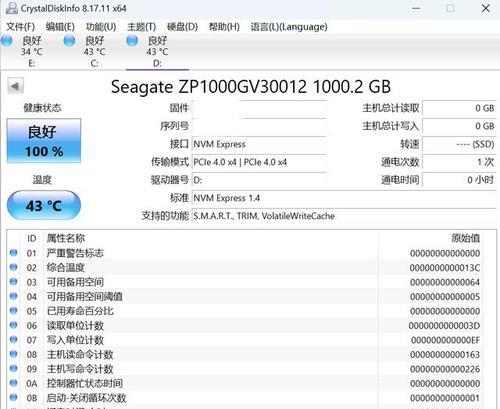Click host total writes 0 GB value
This screenshot has height=409, width=500.
459,126
